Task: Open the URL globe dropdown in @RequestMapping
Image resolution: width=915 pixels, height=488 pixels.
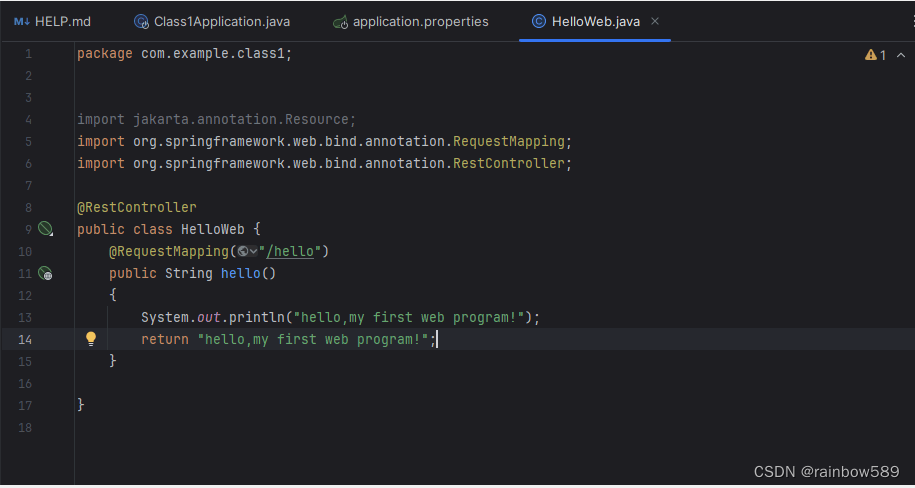Action: click(247, 252)
